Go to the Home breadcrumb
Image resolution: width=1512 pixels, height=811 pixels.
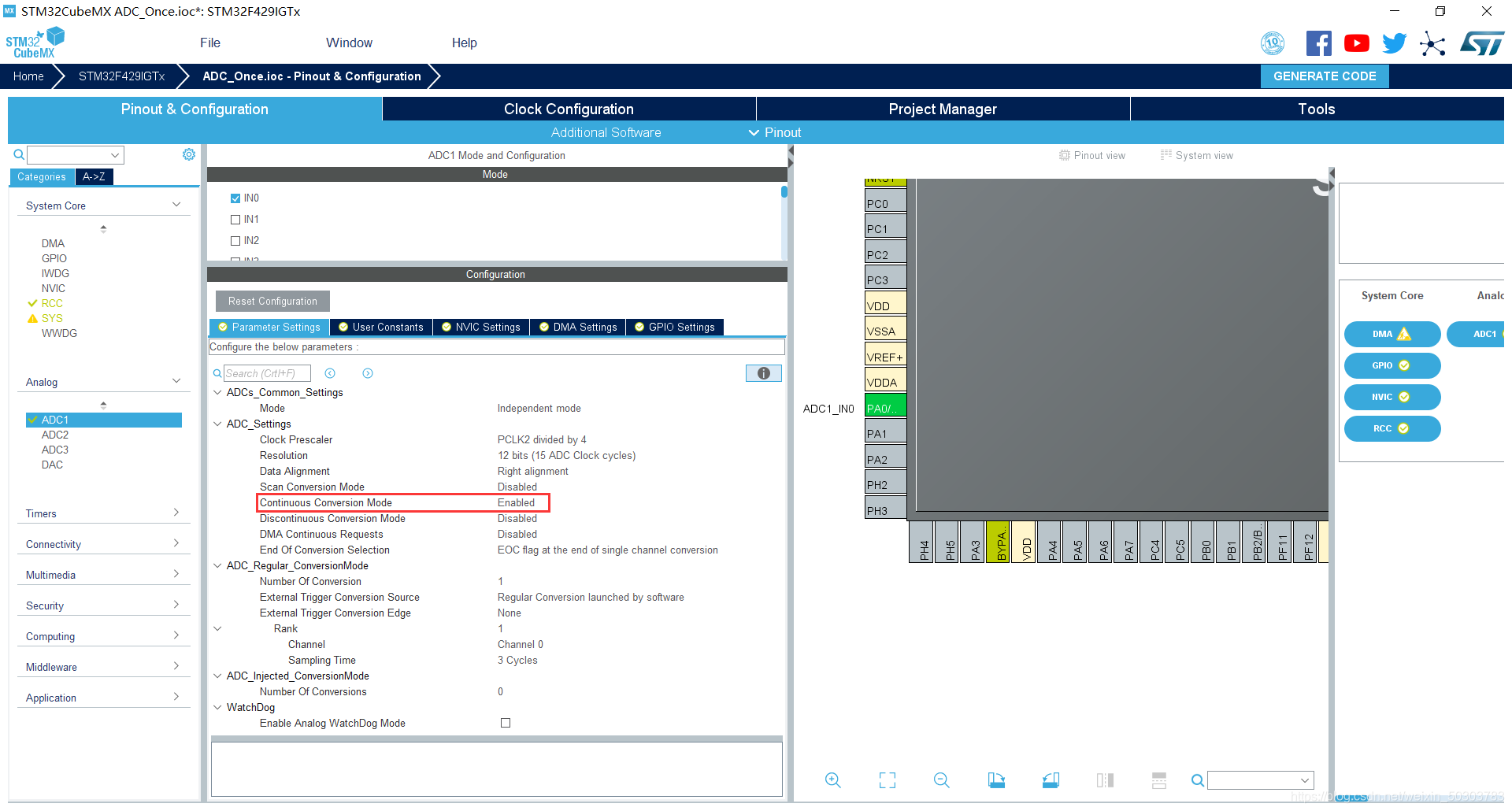click(28, 76)
